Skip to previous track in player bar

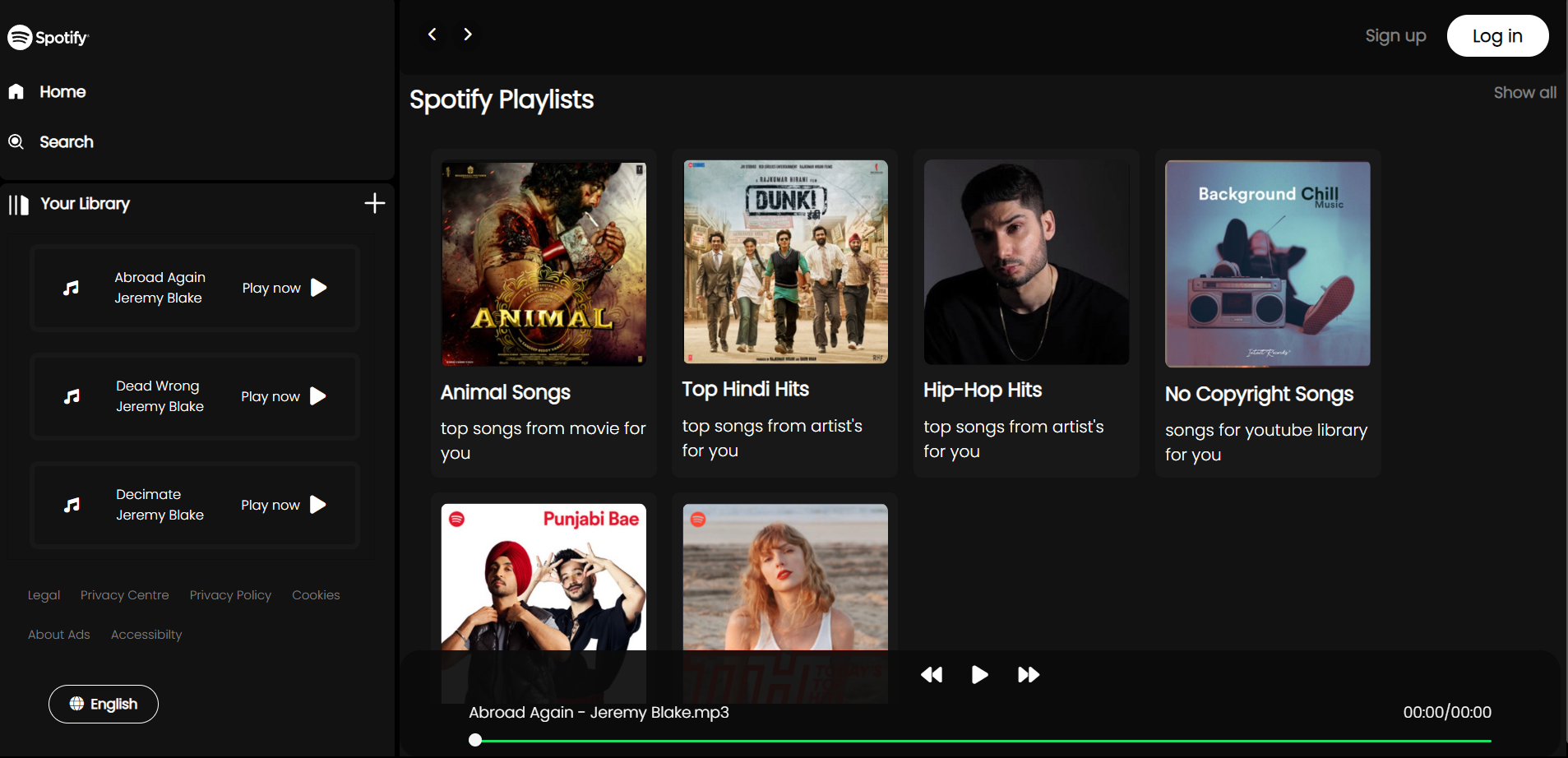(932, 675)
